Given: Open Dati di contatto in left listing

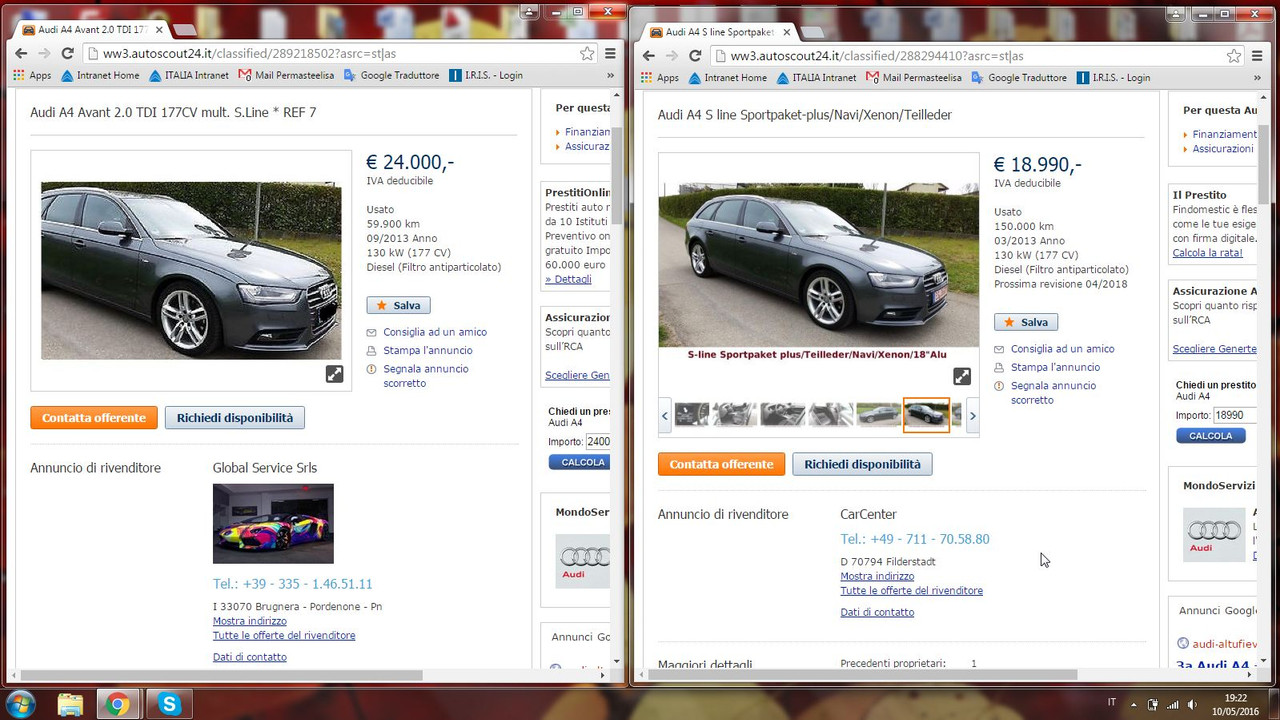Looking at the screenshot, I should point(250,657).
